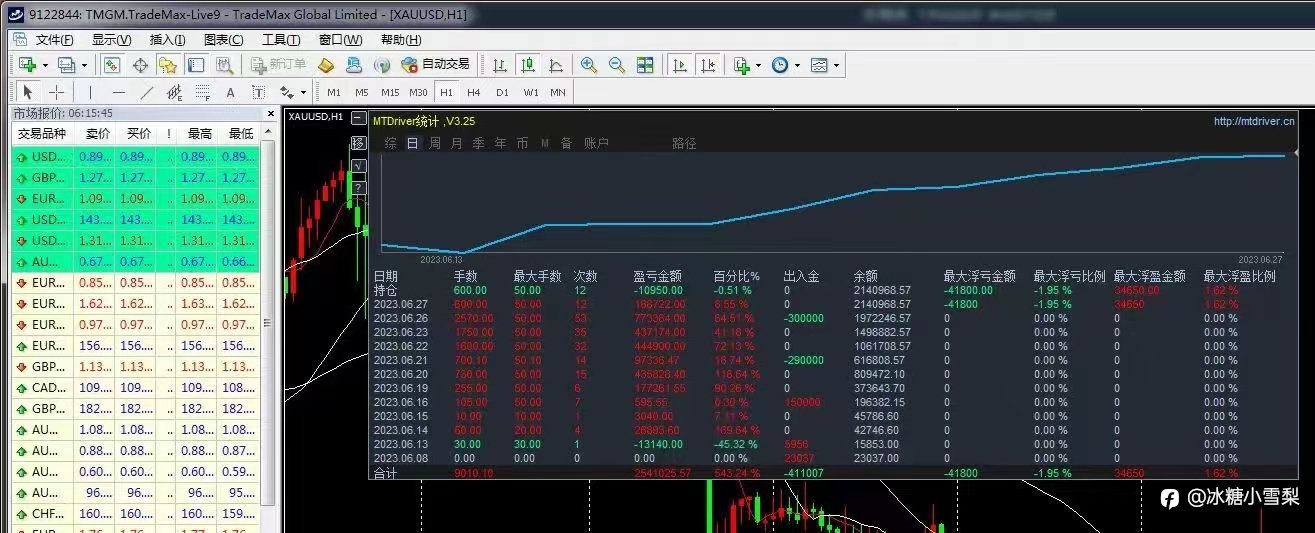
Task: Switch timeframe to MN
Action: pos(558,92)
